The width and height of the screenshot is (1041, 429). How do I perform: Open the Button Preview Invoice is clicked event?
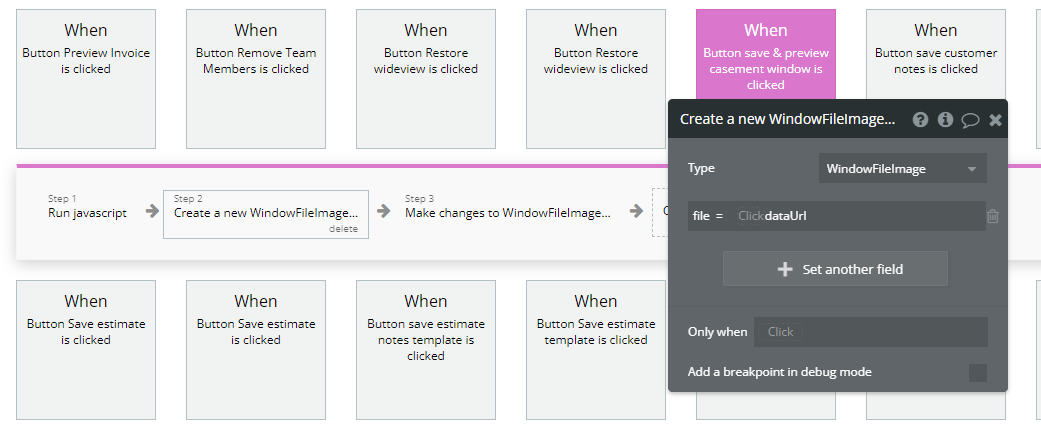coord(86,79)
